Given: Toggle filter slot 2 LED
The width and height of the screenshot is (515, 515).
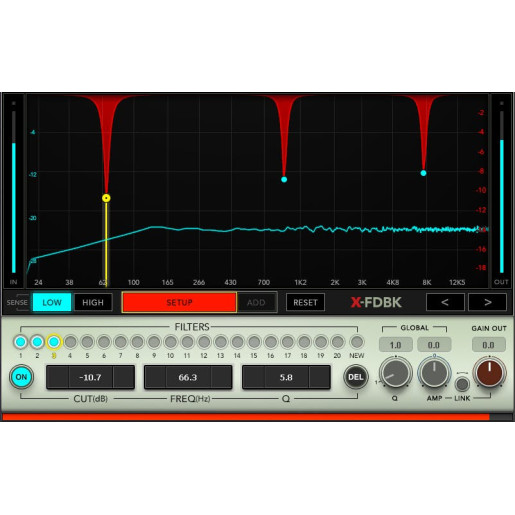Looking at the screenshot, I should (x=37, y=342).
